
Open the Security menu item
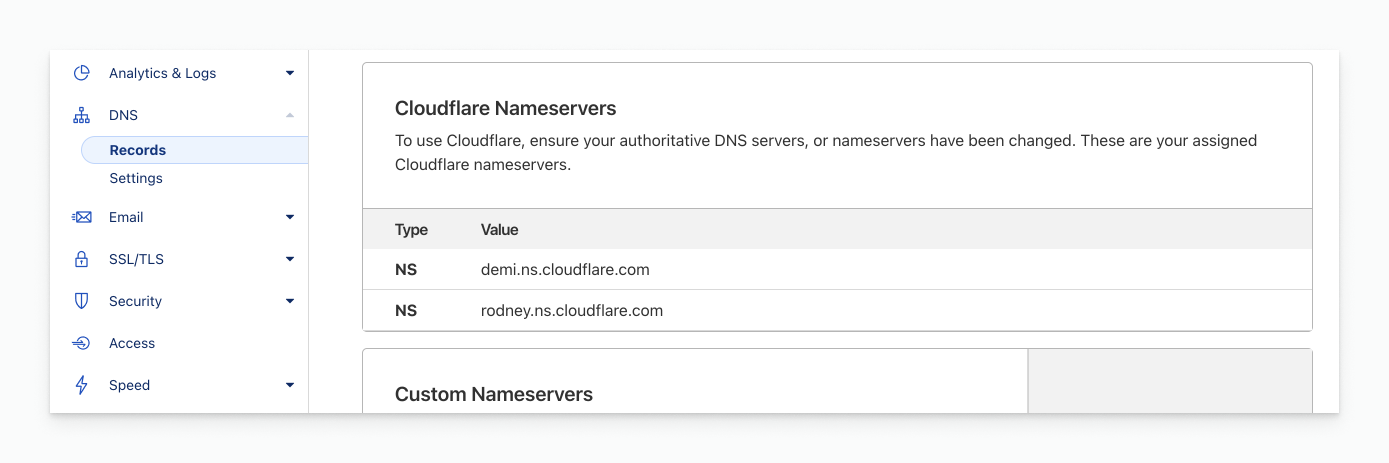[135, 301]
